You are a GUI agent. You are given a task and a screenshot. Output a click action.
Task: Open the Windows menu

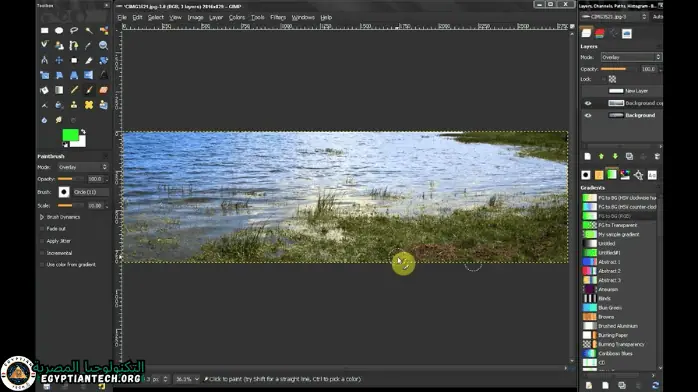[303, 17]
